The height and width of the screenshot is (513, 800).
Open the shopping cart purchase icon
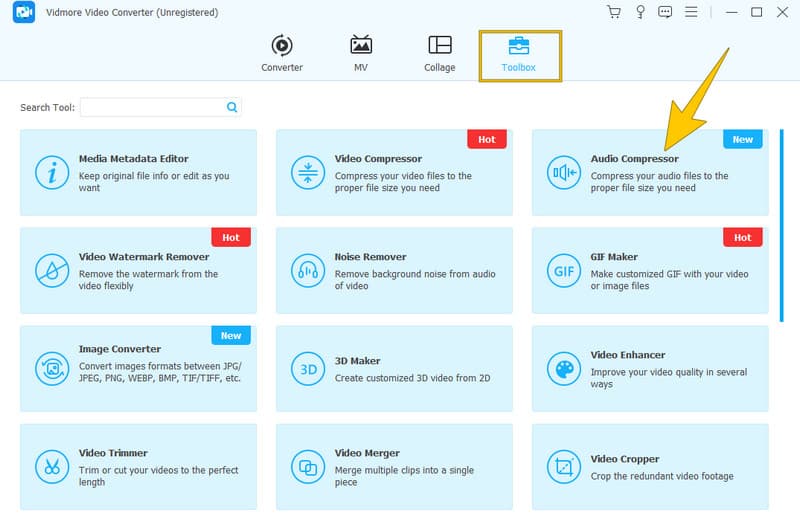(614, 12)
